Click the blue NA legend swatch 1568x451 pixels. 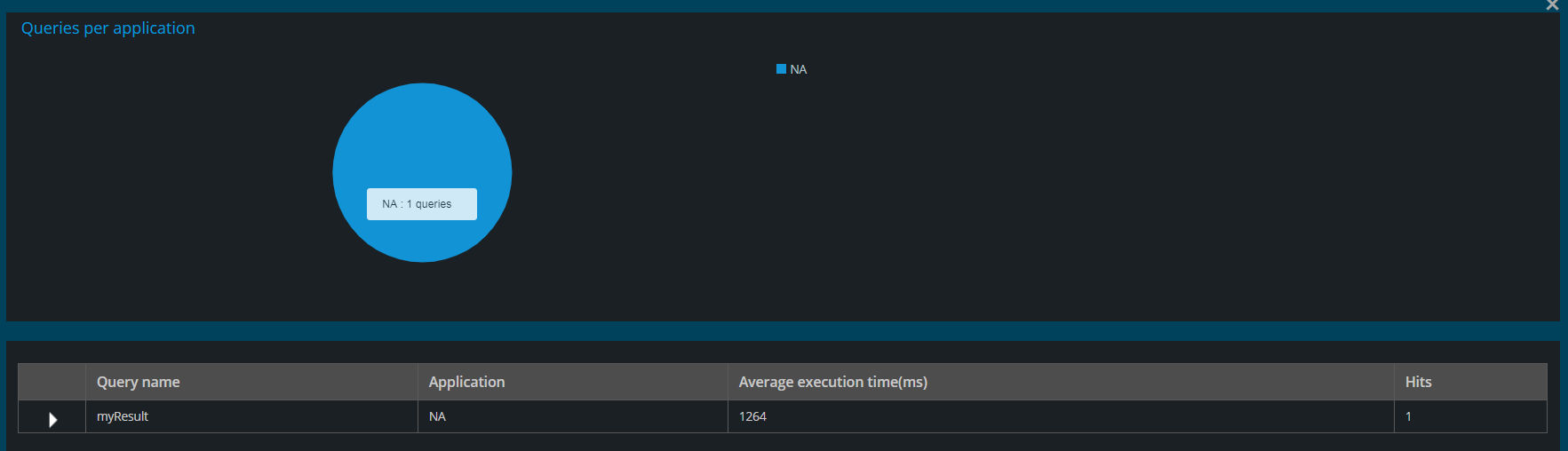[x=781, y=68]
